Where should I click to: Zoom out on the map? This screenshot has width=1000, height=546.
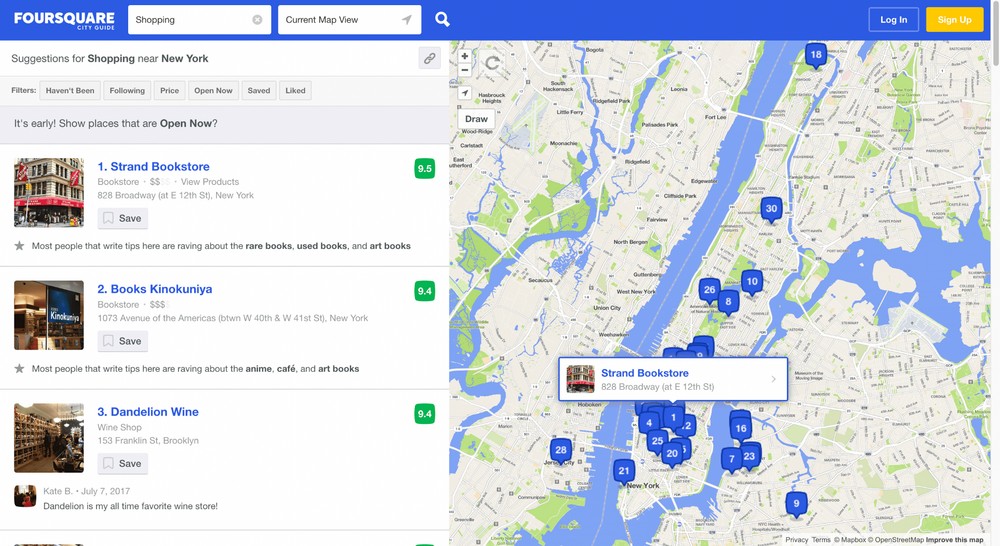[465, 70]
